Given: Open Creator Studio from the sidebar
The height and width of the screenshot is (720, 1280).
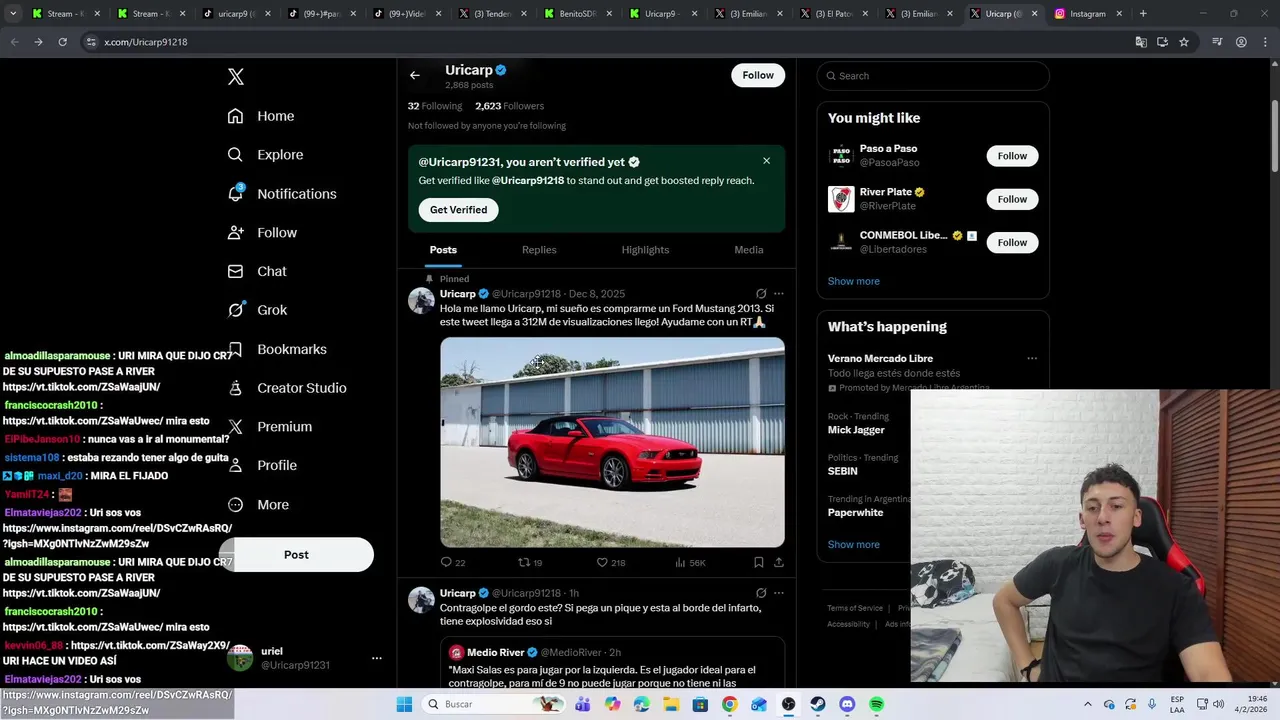Looking at the screenshot, I should click(x=287, y=388).
